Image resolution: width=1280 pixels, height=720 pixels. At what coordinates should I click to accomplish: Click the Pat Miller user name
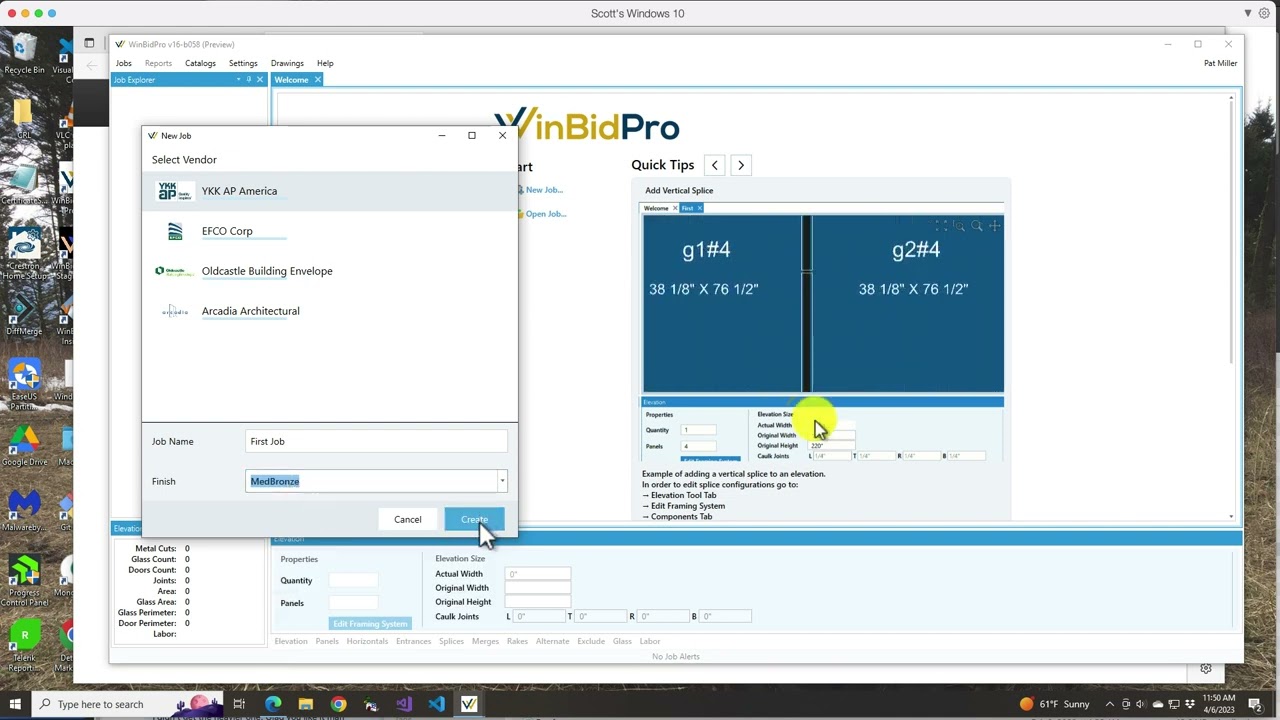tap(1220, 63)
